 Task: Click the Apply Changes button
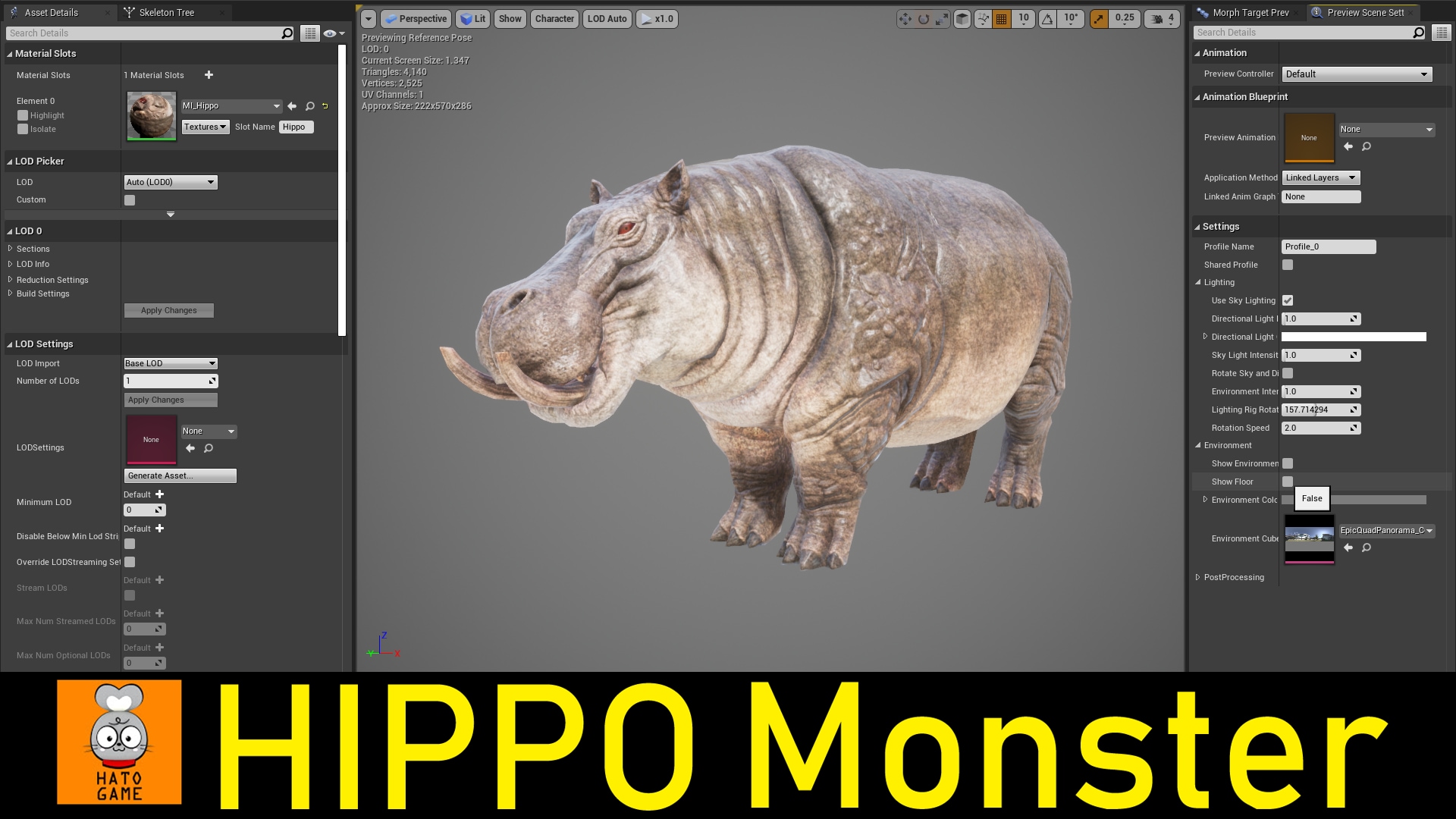pos(168,310)
